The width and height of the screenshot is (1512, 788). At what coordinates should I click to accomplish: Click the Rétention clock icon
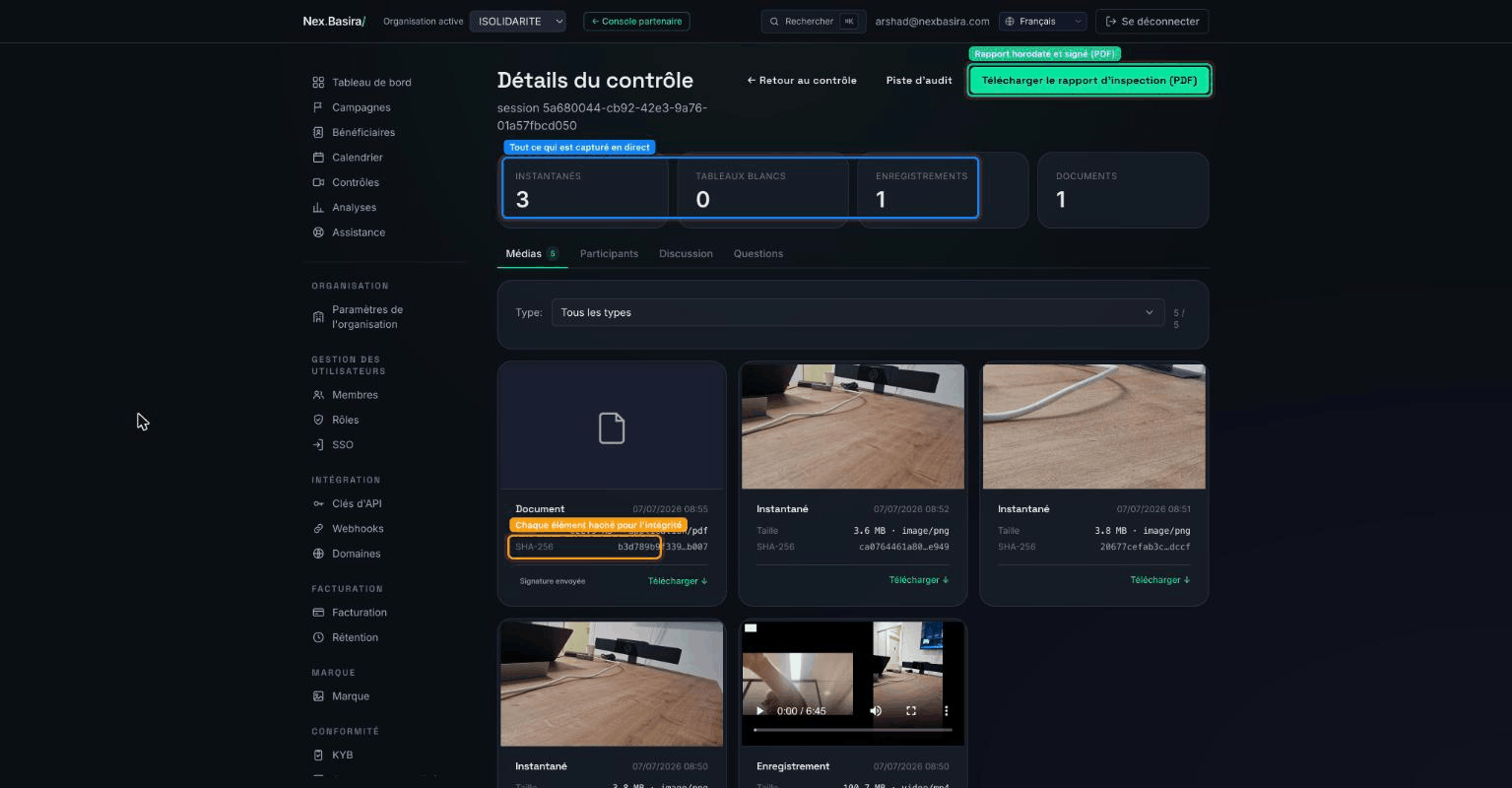pos(318,637)
